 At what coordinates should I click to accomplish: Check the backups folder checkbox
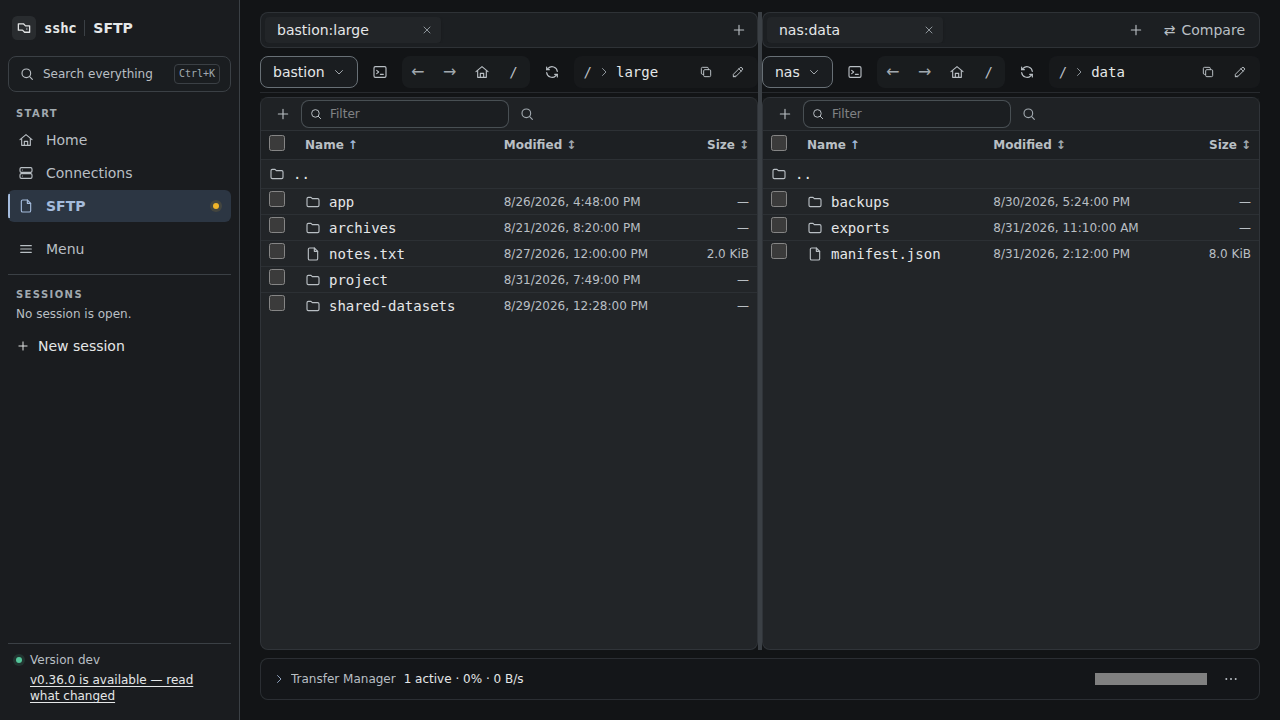779,199
